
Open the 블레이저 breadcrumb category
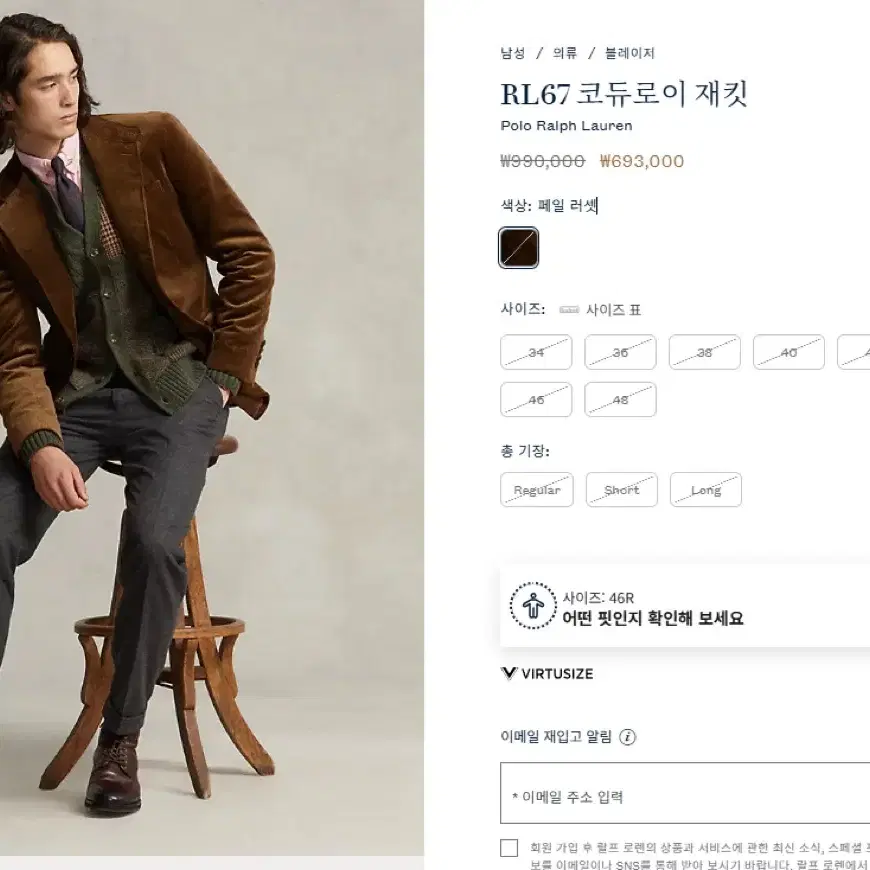629,53
